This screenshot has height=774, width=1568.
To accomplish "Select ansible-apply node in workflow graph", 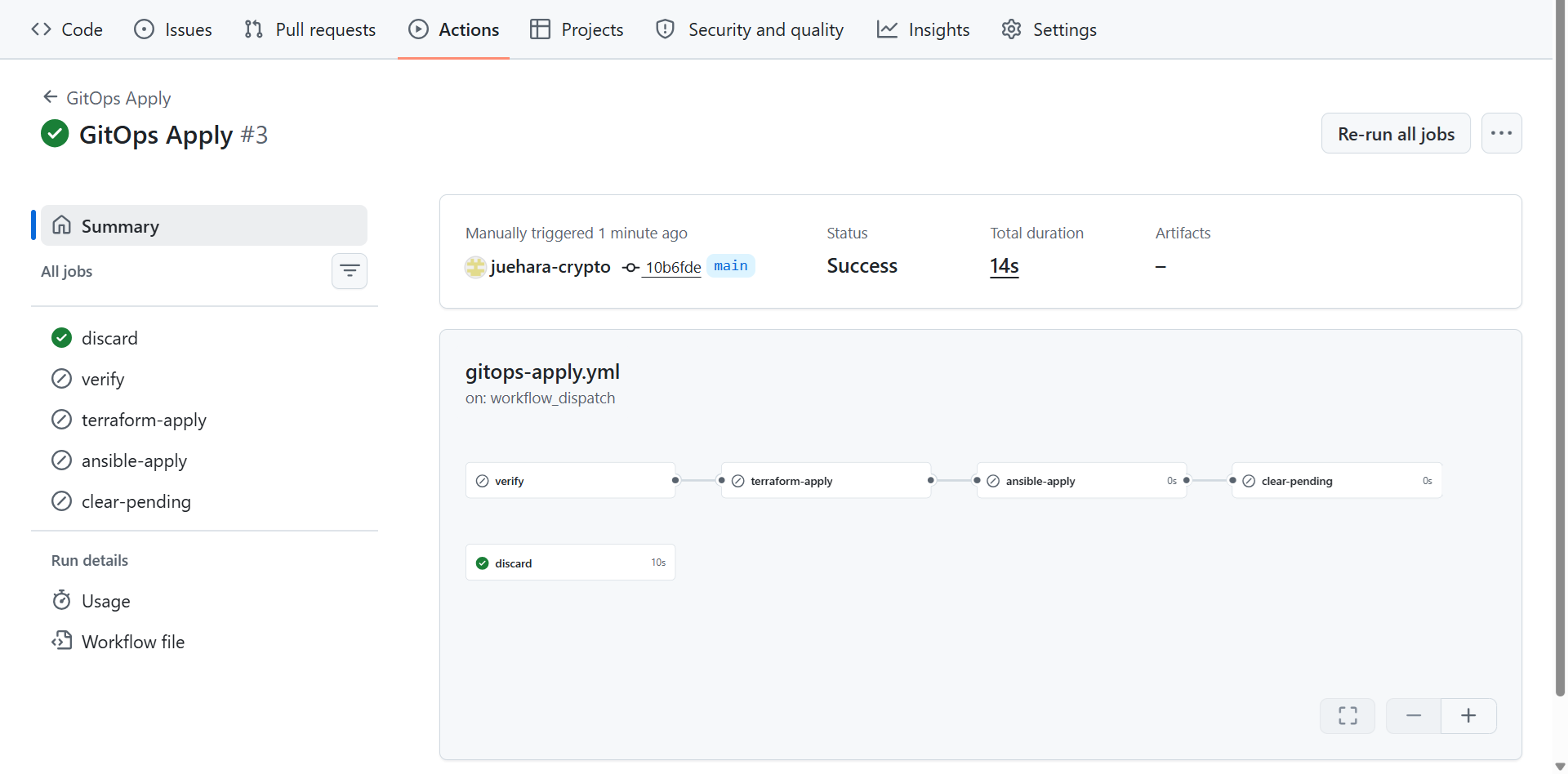I will point(1082,481).
